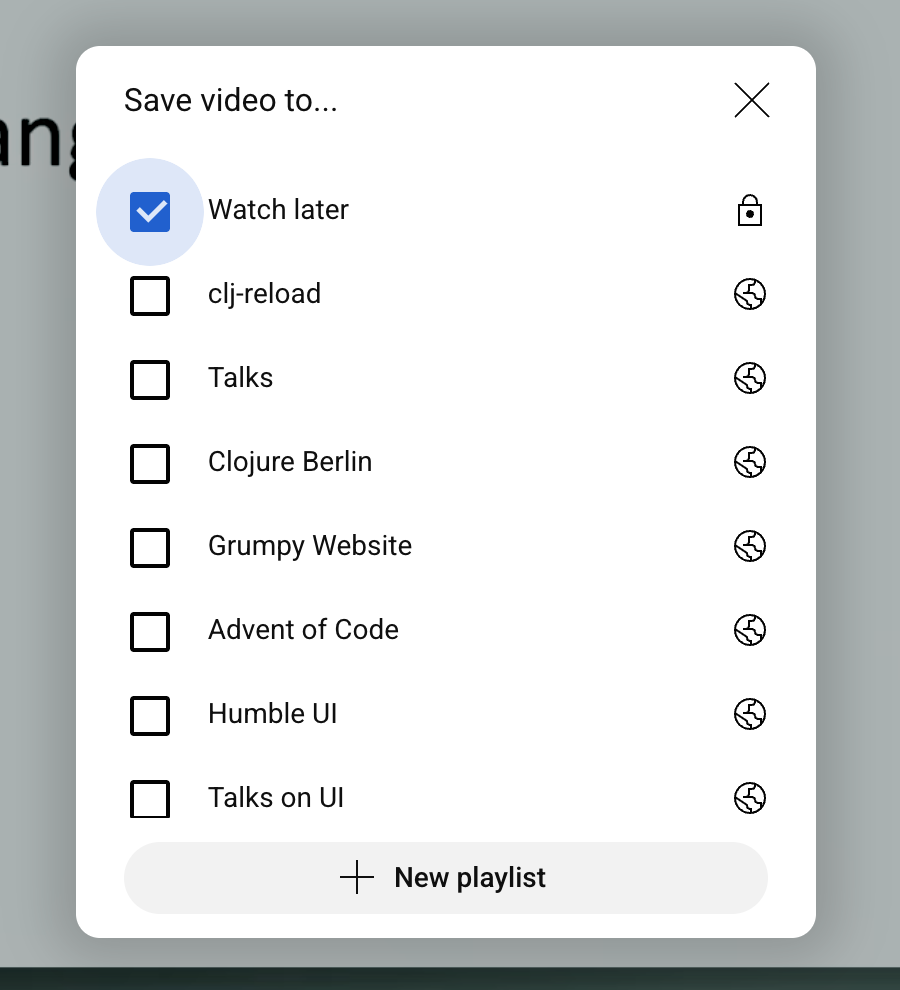Tick the Humble UI checkbox

coord(150,715)
